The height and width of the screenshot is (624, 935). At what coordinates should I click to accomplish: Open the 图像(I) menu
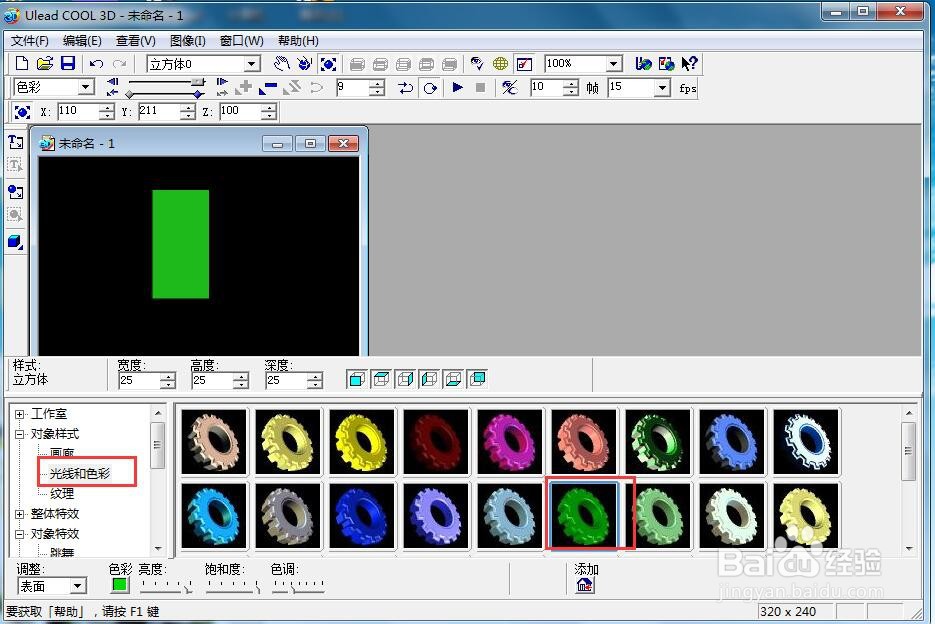(188, 41)
